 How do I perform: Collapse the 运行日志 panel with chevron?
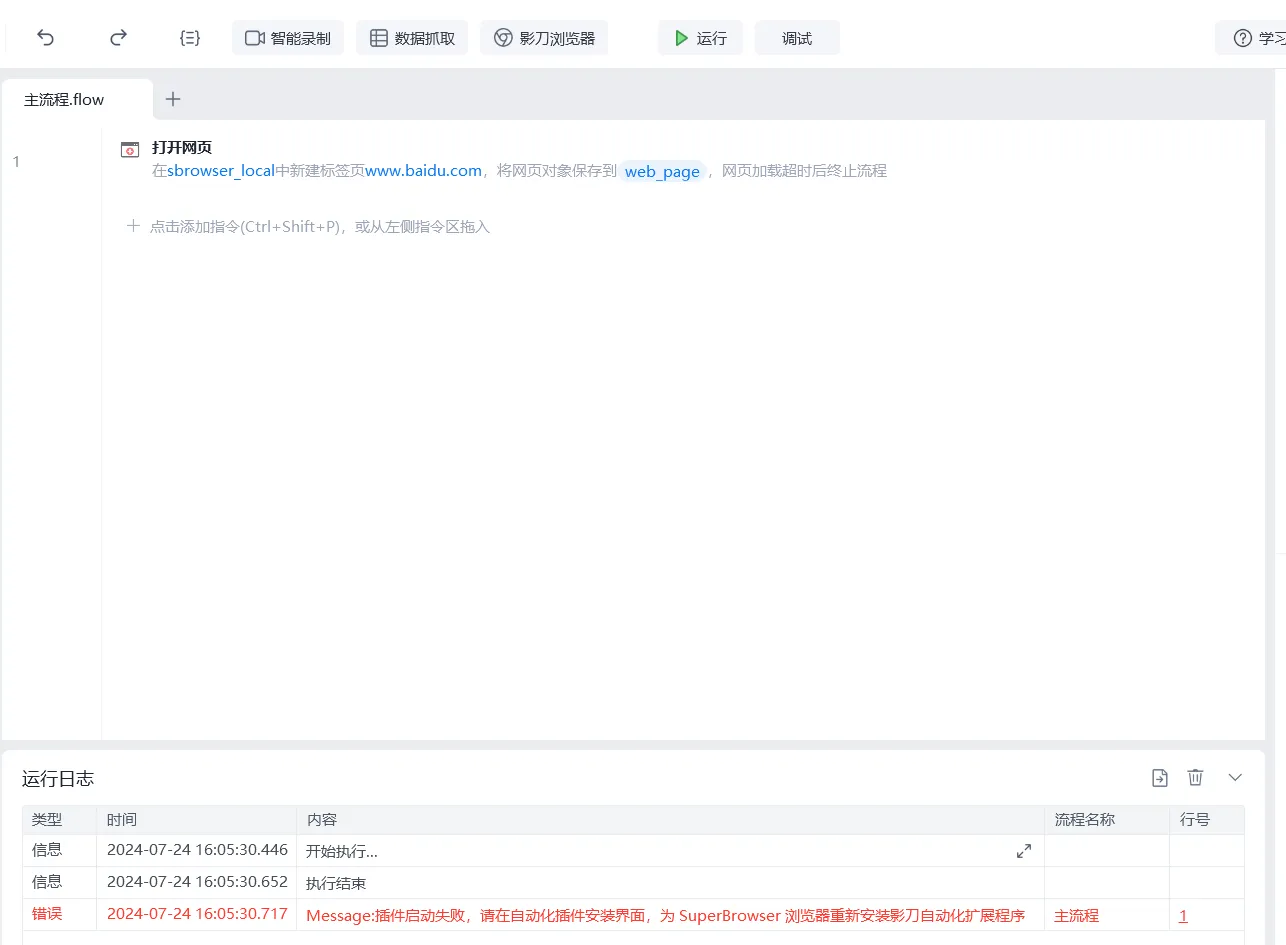[1235, 778]
